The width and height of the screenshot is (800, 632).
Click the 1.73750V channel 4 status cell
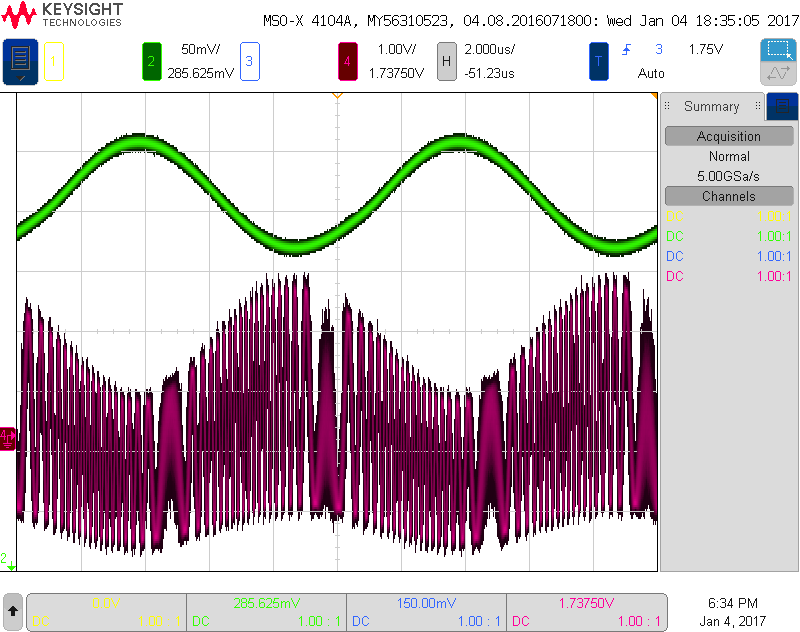[587, 612]
